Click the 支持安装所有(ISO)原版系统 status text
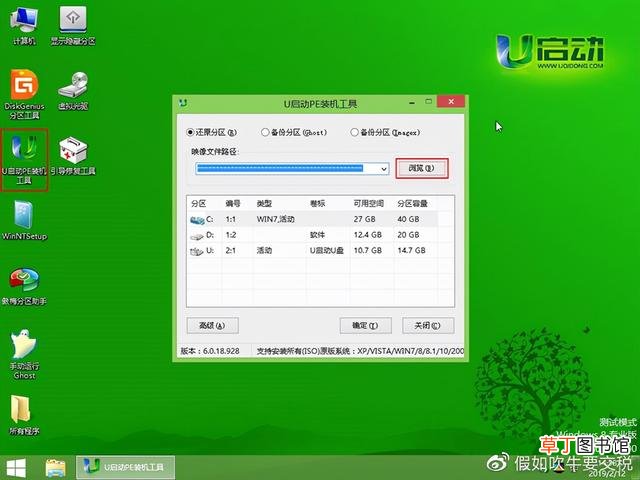The width and height of the screenshot is (640, 480). [x=360, y=351]
